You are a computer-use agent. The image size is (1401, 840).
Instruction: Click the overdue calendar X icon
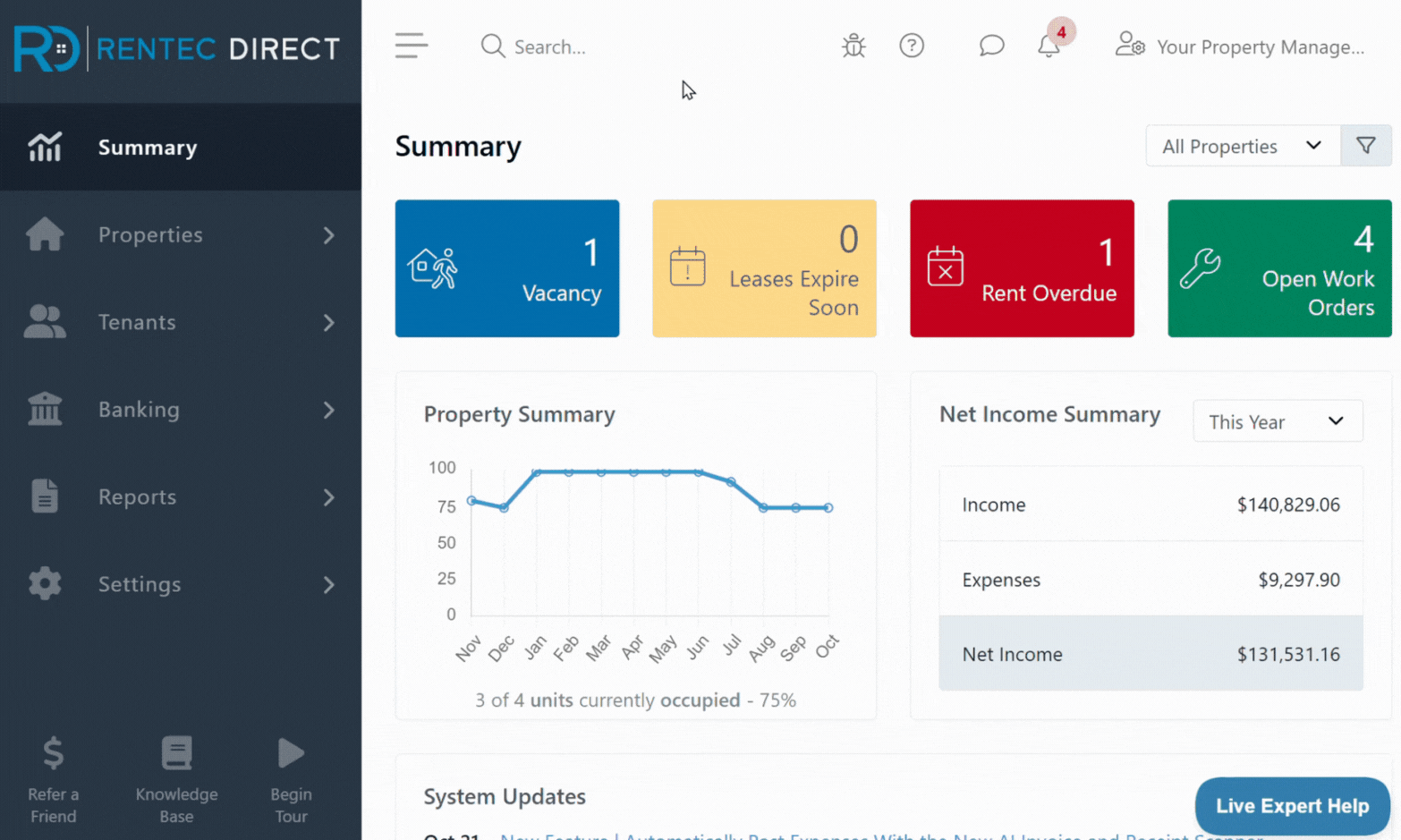click(x=946, y=267)
